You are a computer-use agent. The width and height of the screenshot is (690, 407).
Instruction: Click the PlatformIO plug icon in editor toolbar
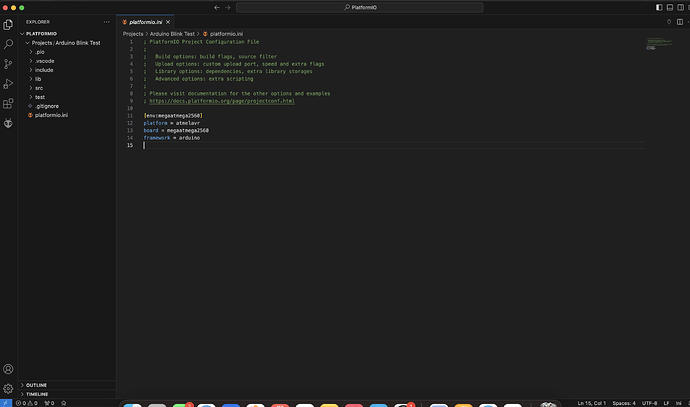click(x=669, y=22)
